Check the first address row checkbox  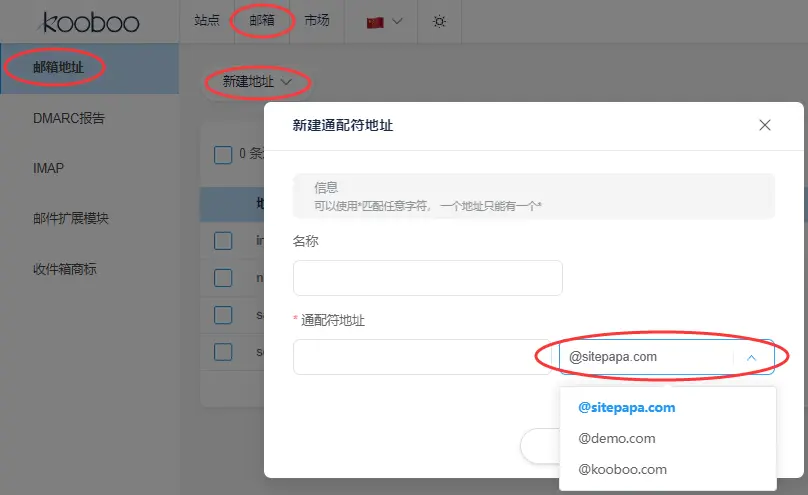point(223,241)
